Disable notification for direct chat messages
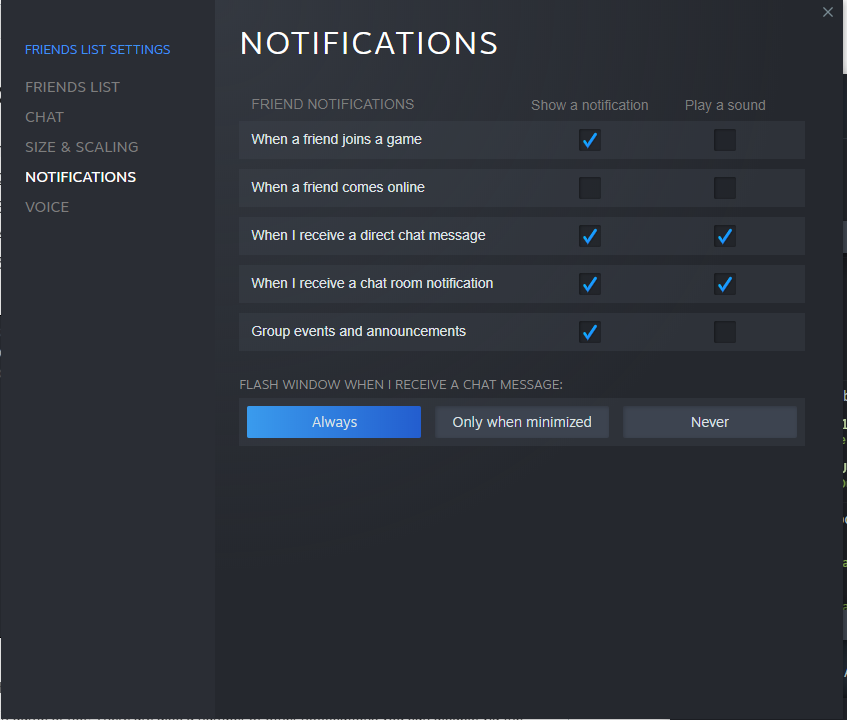 point(589,236)
